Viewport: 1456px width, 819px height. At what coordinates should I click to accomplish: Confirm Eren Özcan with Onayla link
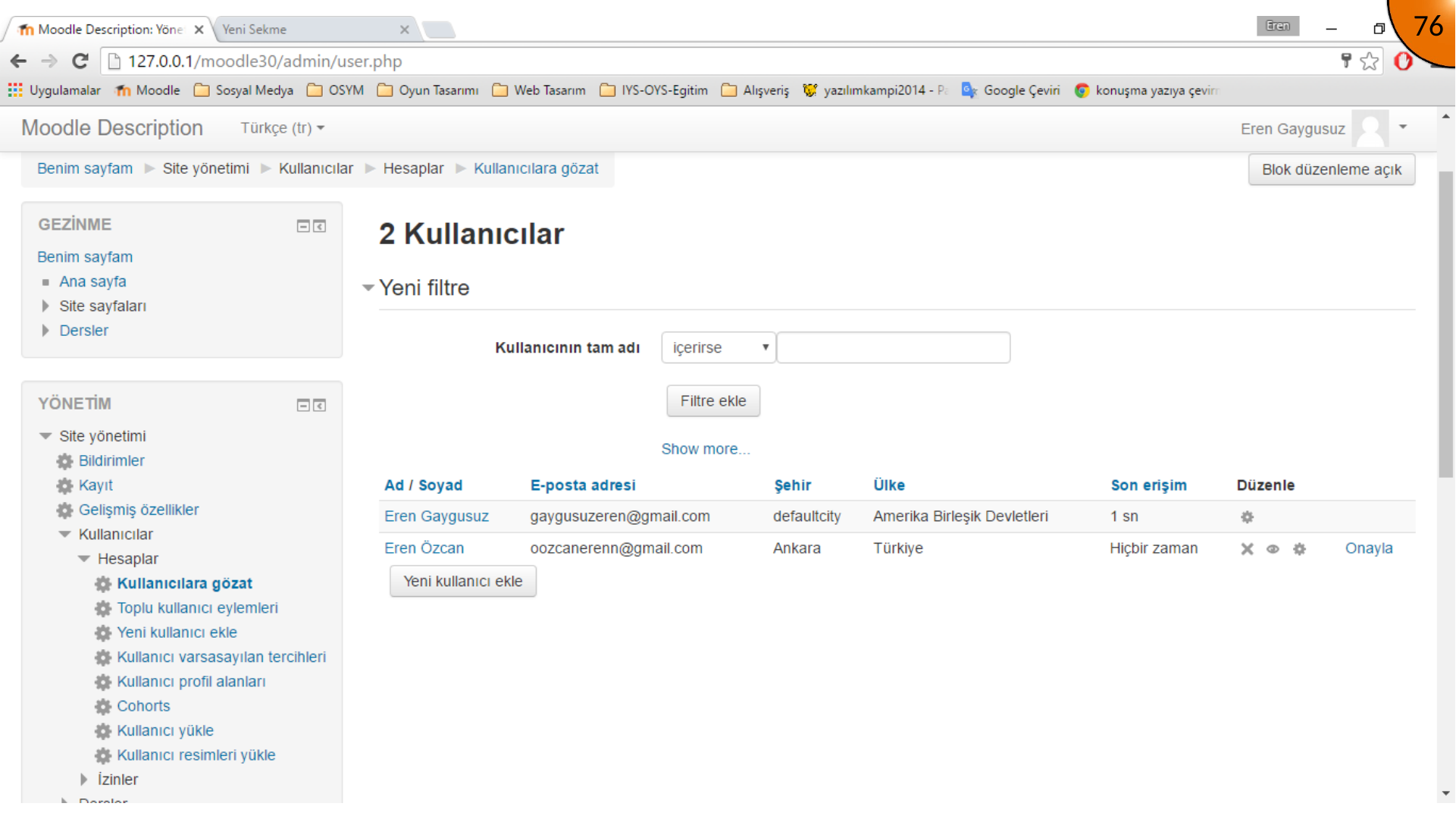(x=1369, y=548)
